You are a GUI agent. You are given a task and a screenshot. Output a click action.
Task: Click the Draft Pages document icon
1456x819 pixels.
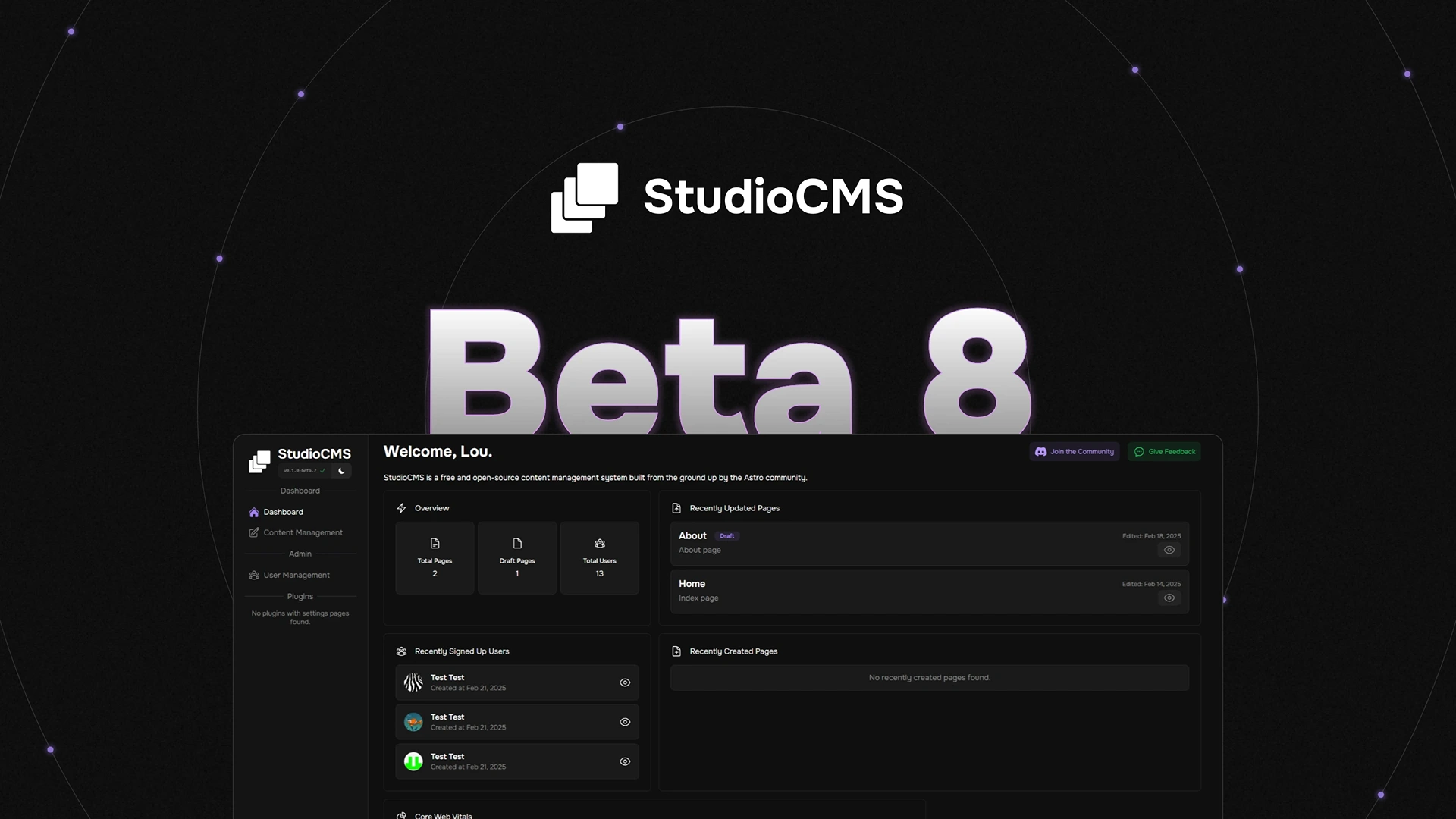(516, 543)
